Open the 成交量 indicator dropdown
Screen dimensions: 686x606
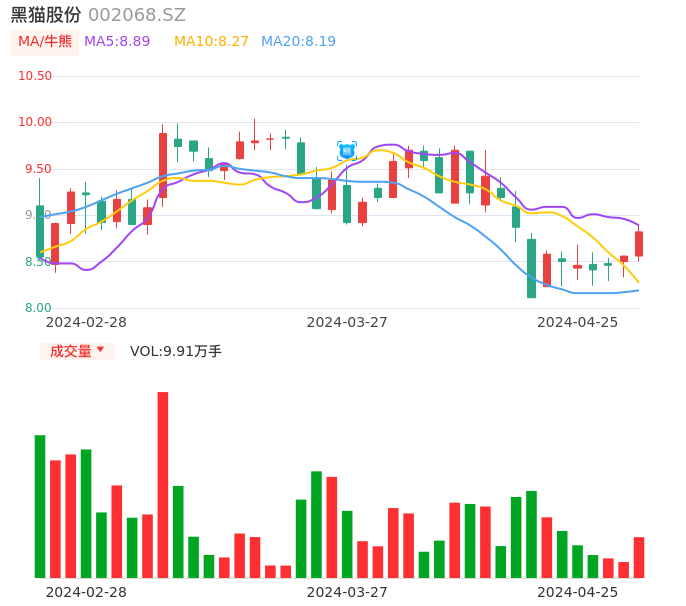(71, 351)
